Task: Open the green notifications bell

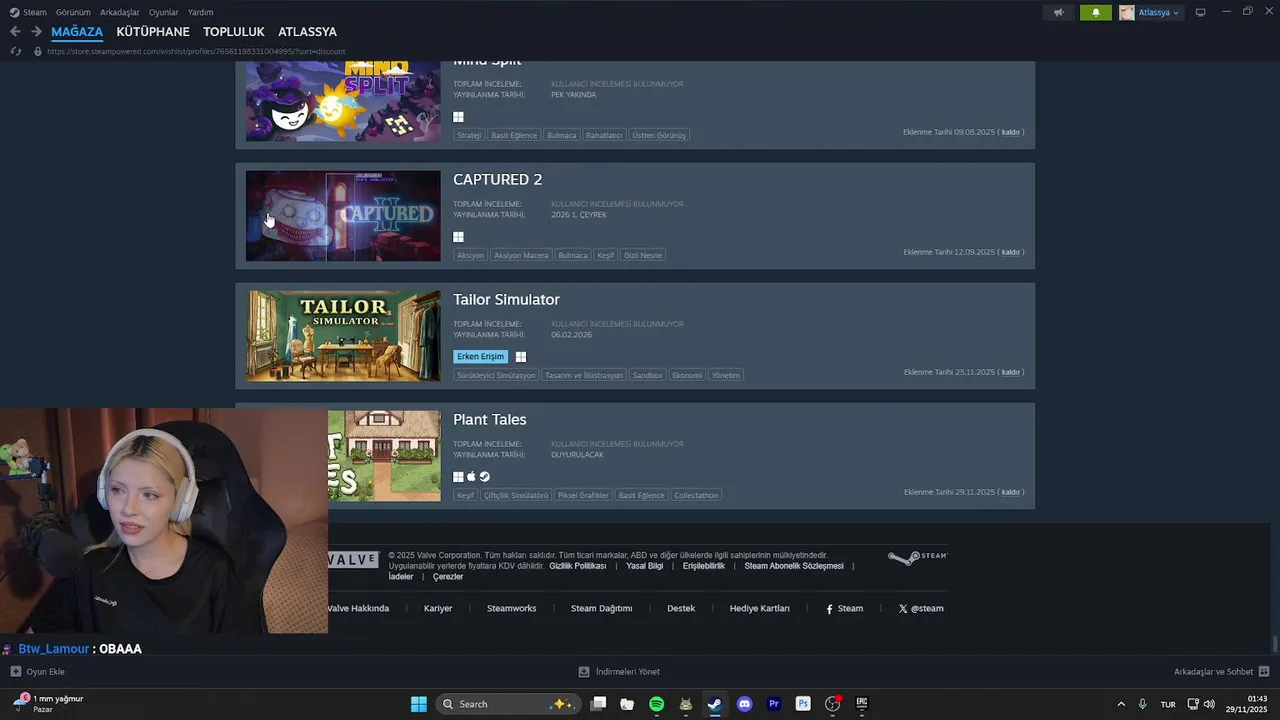Action: coord(1096,12)
